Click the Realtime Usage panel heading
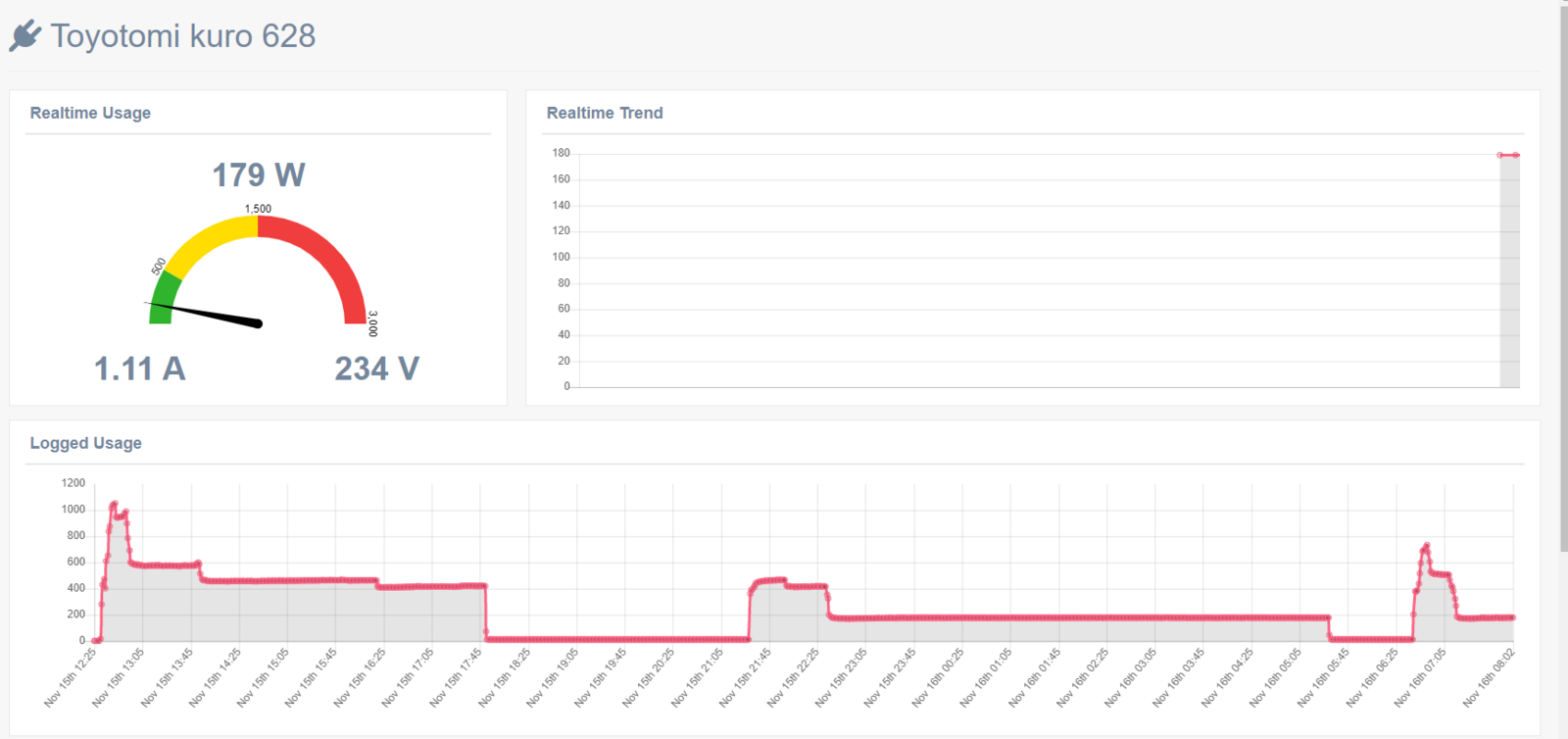Viewport: 1568px width, 739px height. (x=90, y=113)
